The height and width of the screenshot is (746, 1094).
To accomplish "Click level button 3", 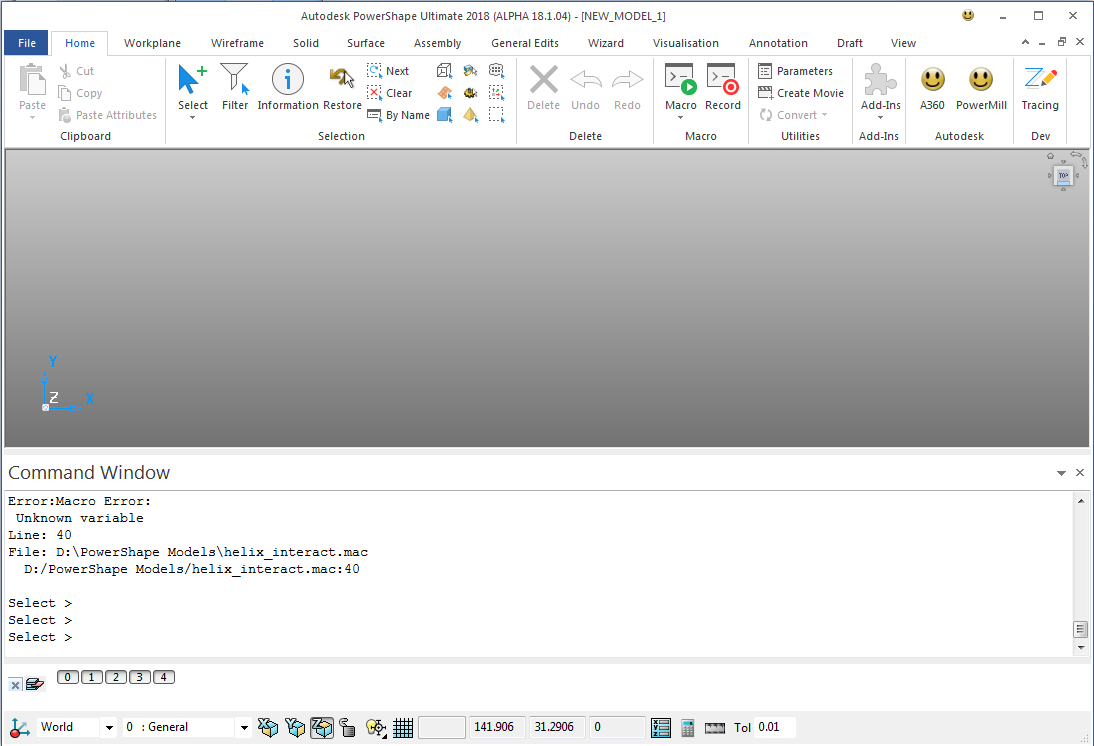I will tap(140, 677).
